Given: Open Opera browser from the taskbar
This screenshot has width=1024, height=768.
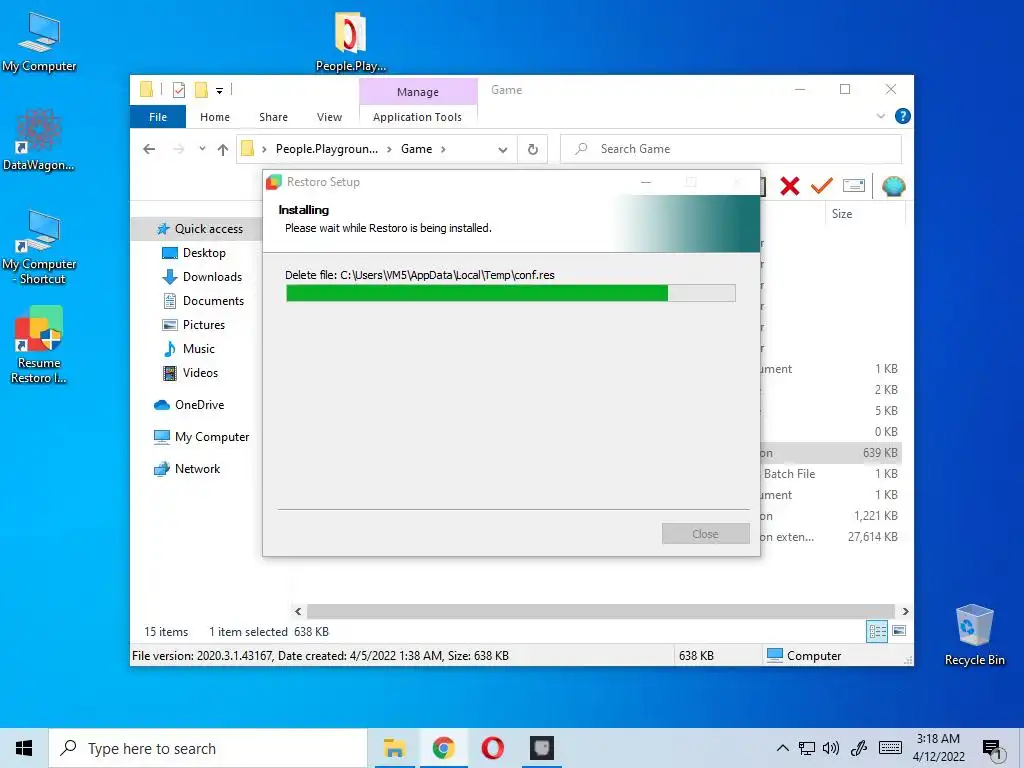Looking at the screenshot, I should pyautogui.click(x=492, y=748).
